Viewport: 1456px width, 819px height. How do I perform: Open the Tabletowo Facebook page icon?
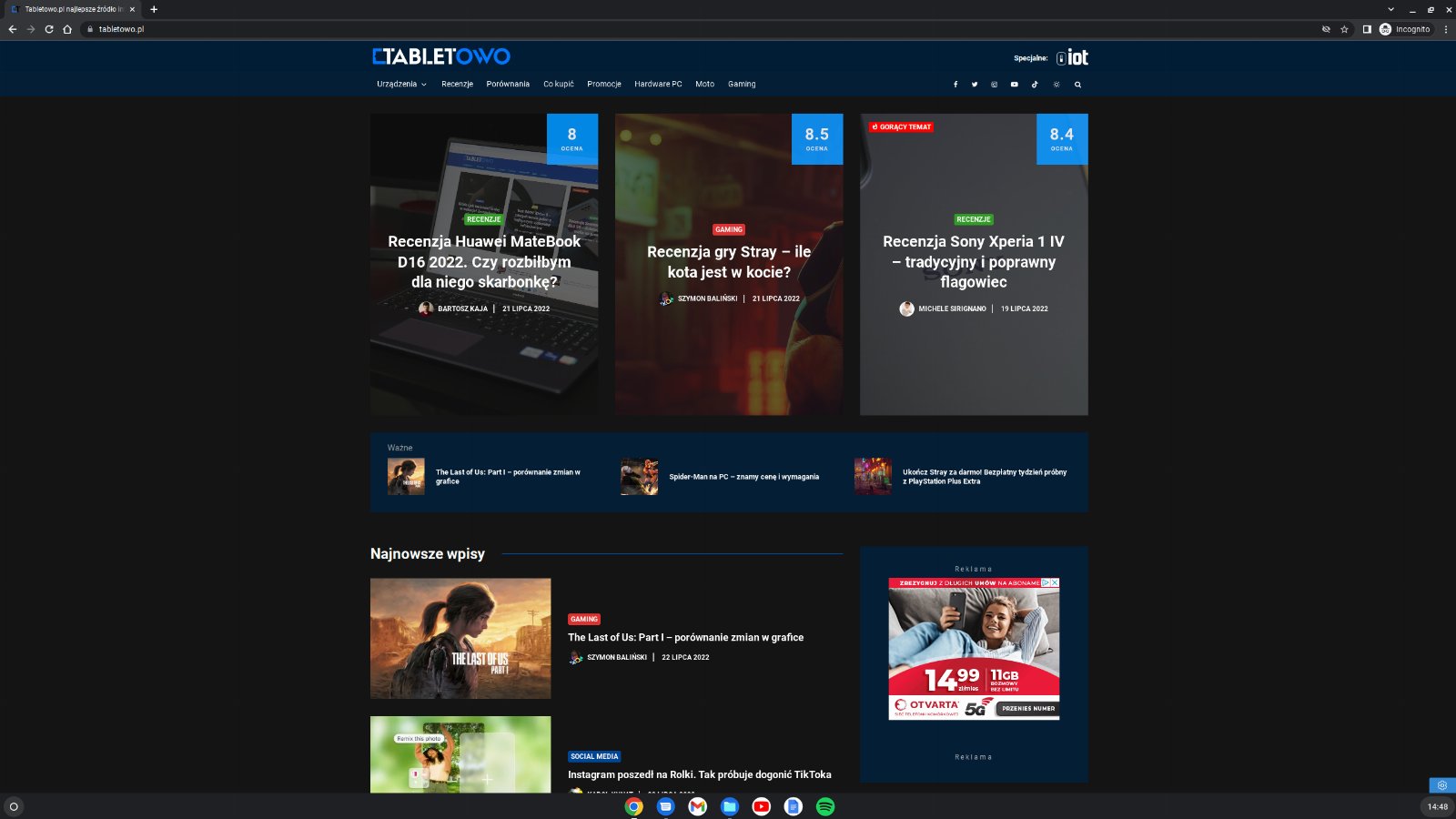coord(955,85)
